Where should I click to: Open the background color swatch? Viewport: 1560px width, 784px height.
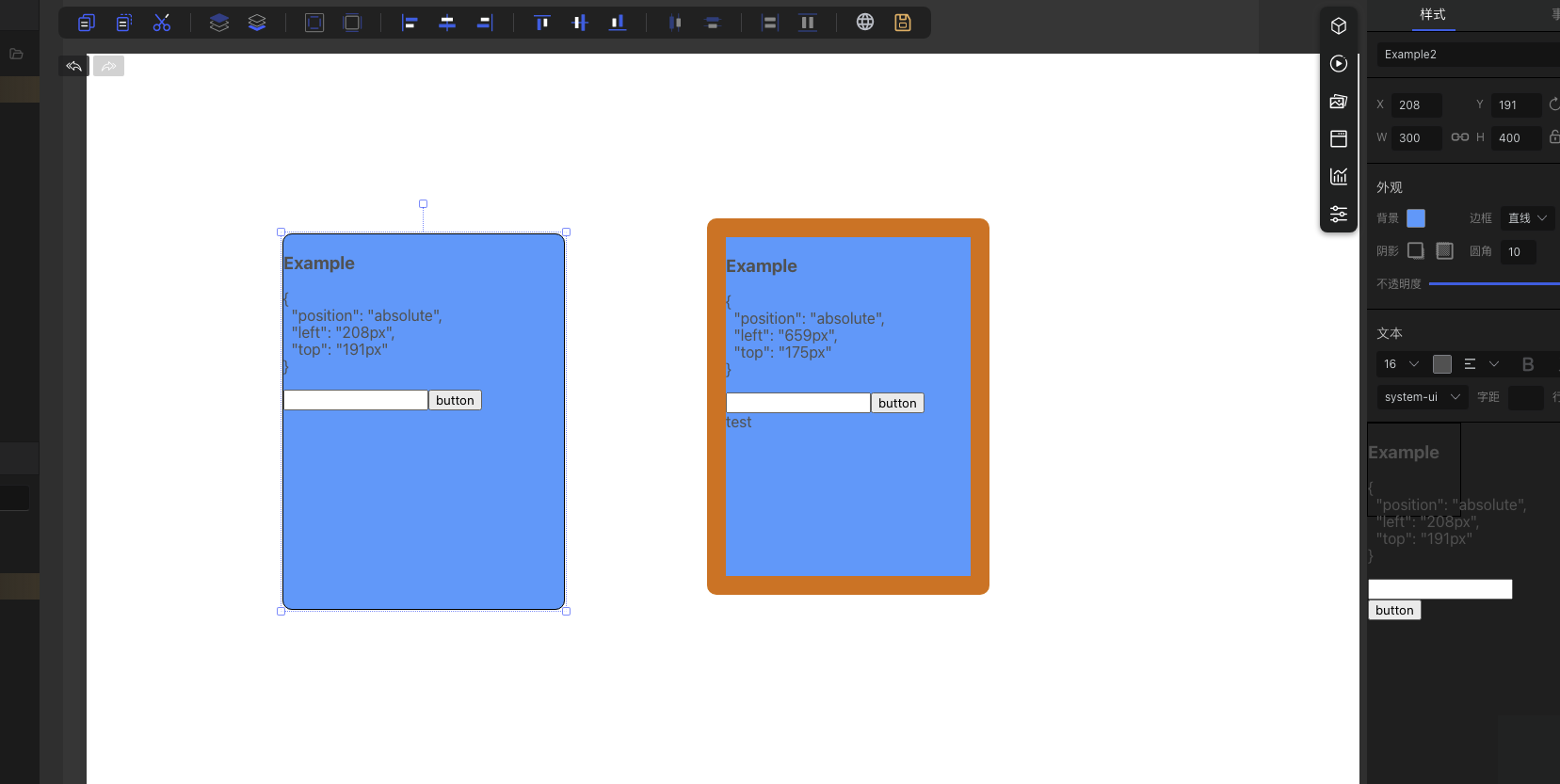click(1416, 218)
